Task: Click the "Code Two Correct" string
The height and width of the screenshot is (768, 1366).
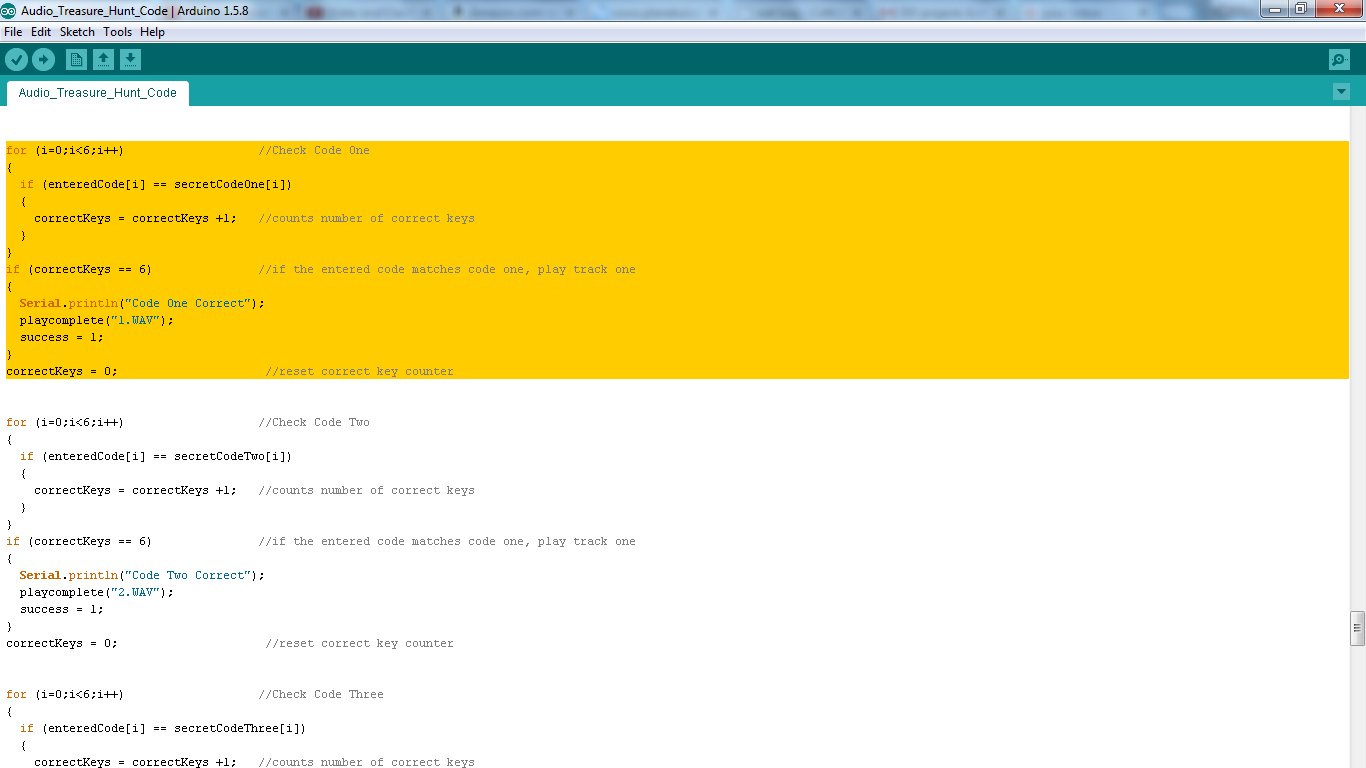Action: point(188,576)
